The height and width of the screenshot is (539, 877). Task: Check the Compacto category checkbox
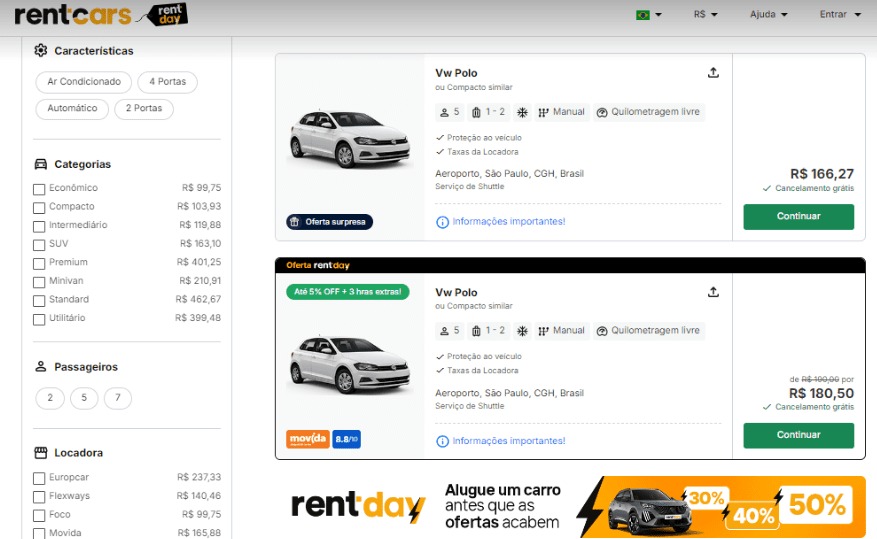pos(39,207)
